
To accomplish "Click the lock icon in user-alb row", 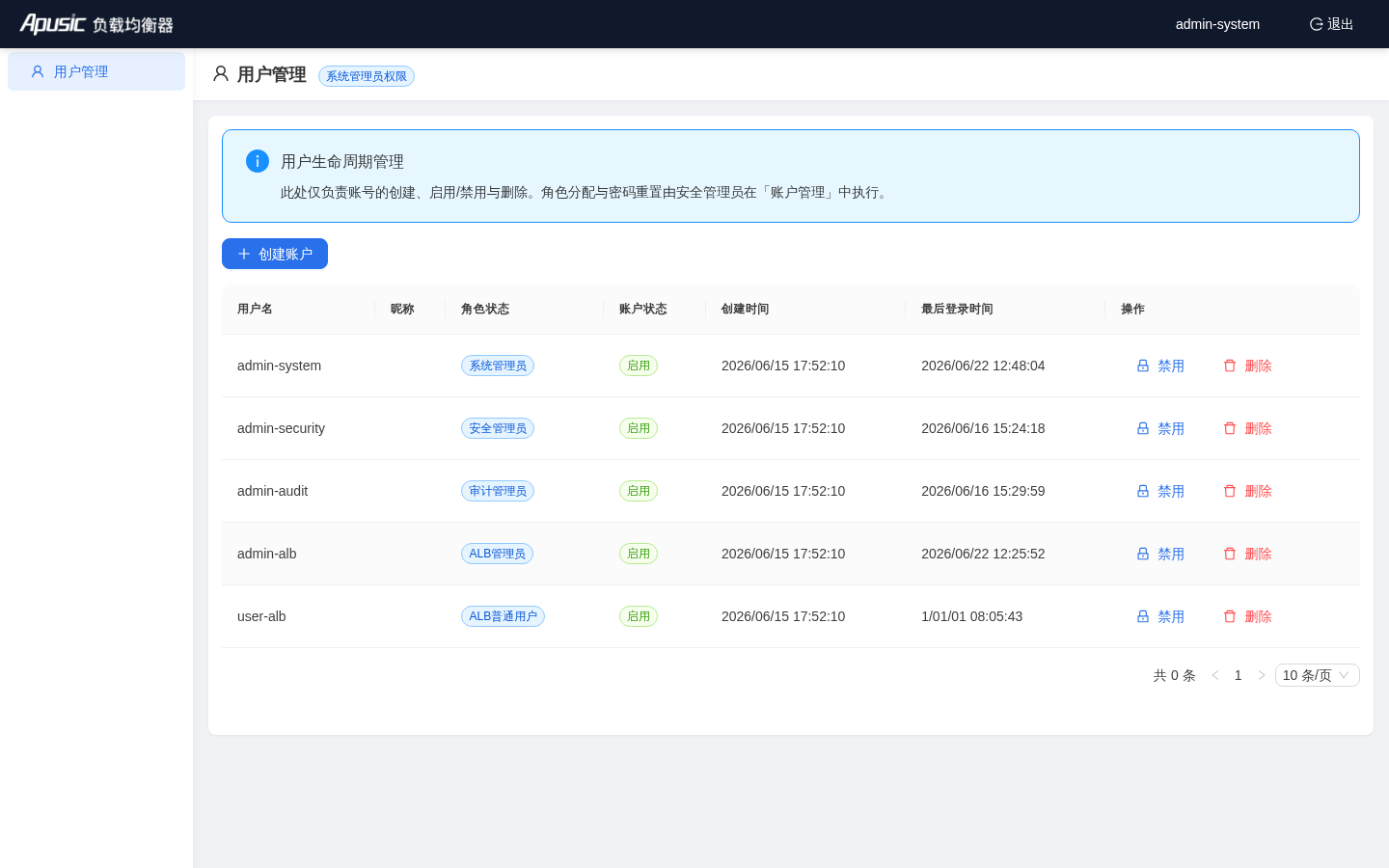I will 1143,616.
